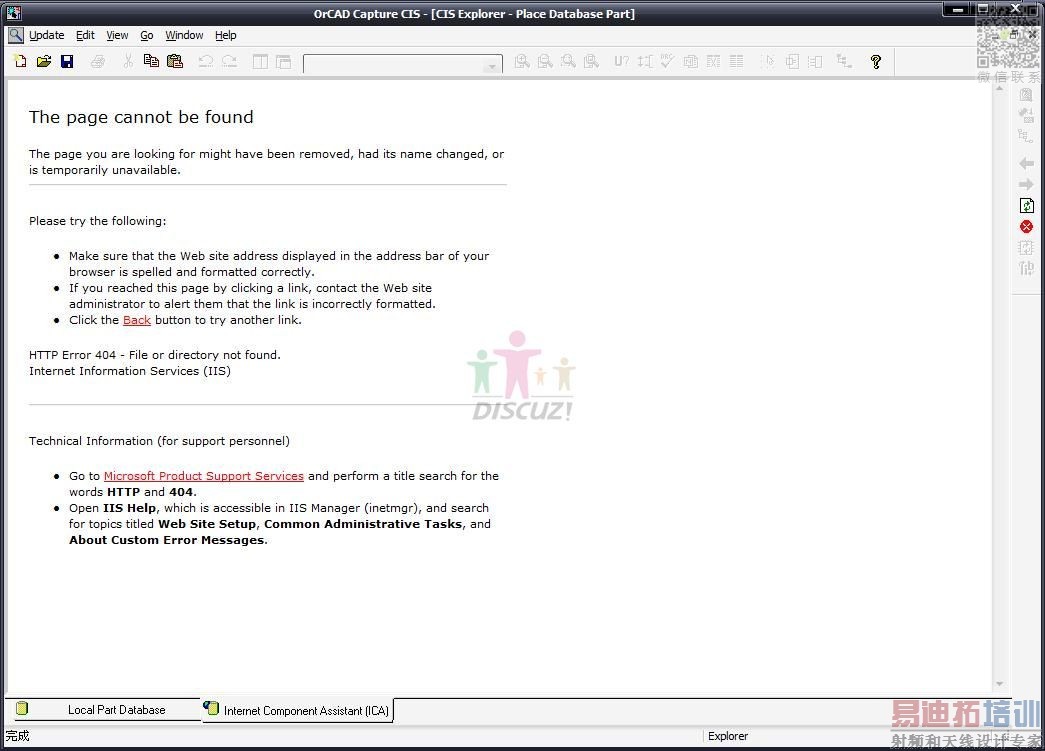Follow the Back link in error page

point(137,320)
